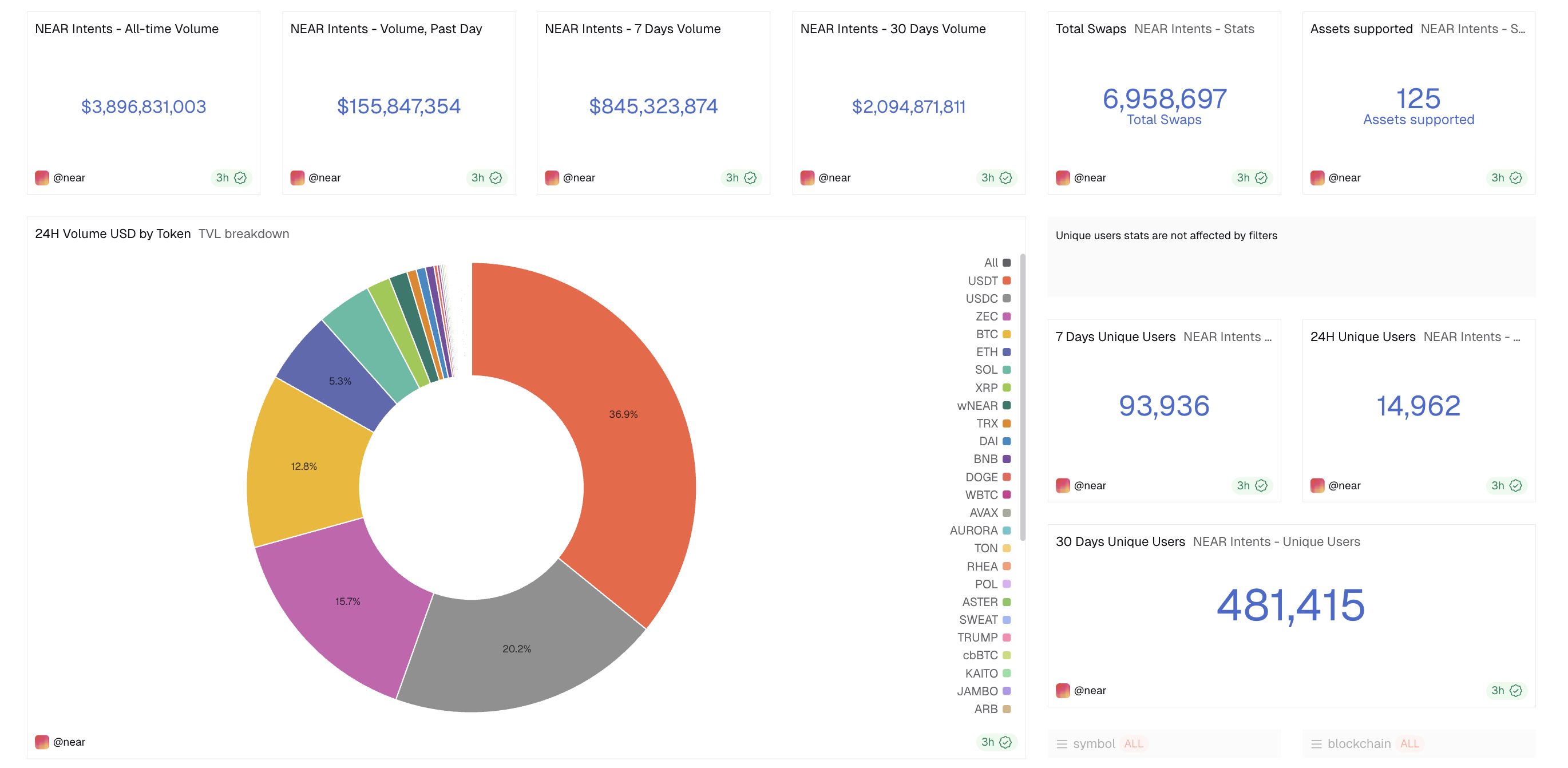Screen dimensions: 1568x768
Task: Click the BTC yellow color swatch in the legend
Action: click(1005, 334)
